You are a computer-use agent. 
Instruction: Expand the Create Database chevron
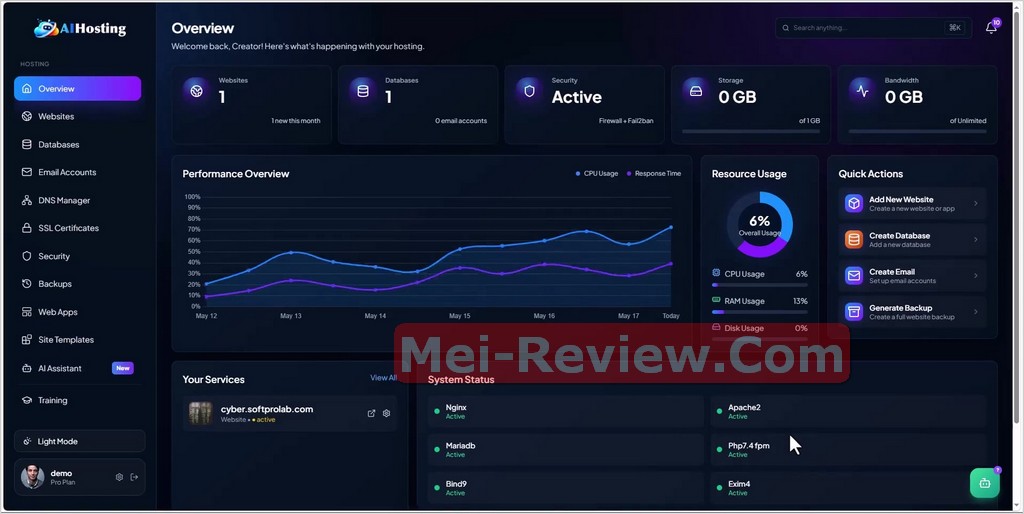976,240
